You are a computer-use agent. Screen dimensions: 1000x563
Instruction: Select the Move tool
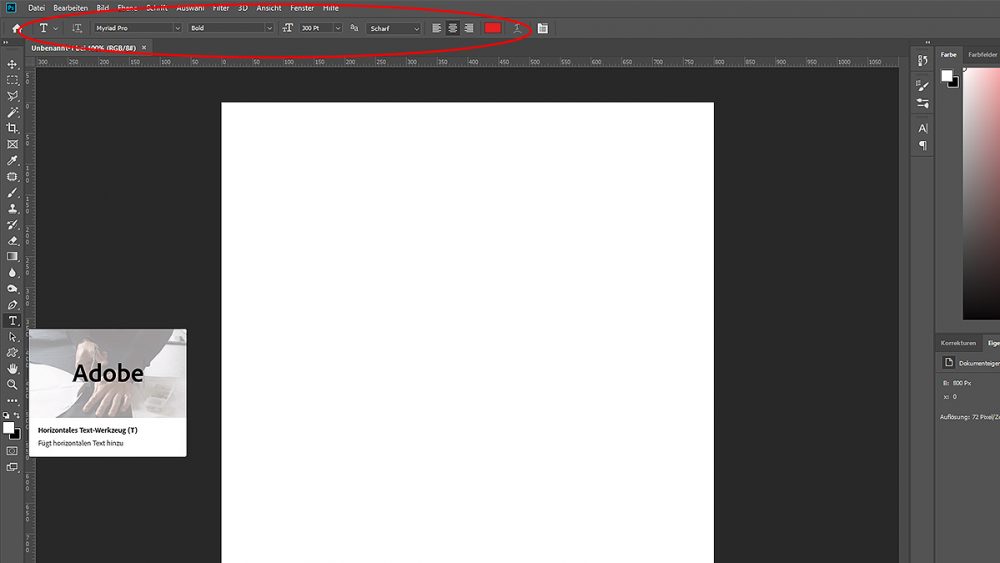coord(12,64)
